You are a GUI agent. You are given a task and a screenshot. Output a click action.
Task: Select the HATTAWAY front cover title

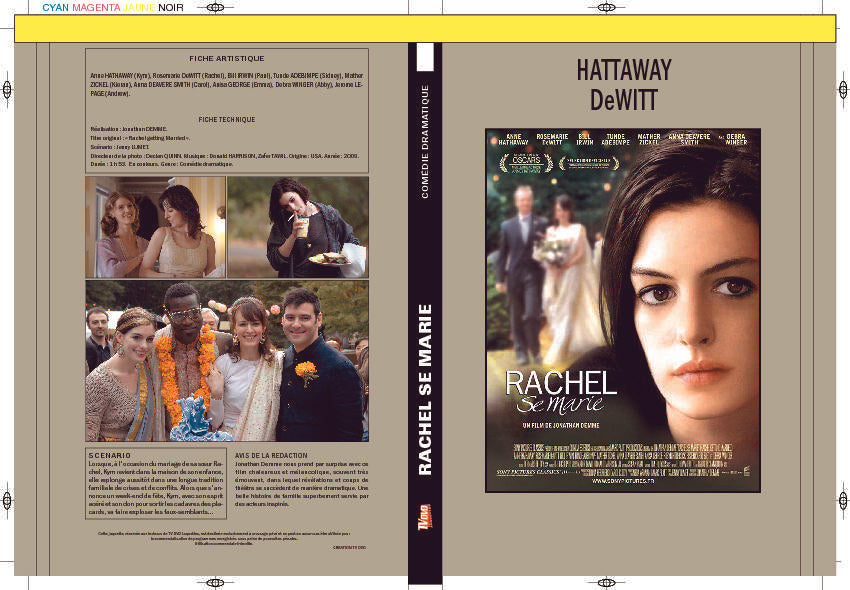[x=624, y=70]
